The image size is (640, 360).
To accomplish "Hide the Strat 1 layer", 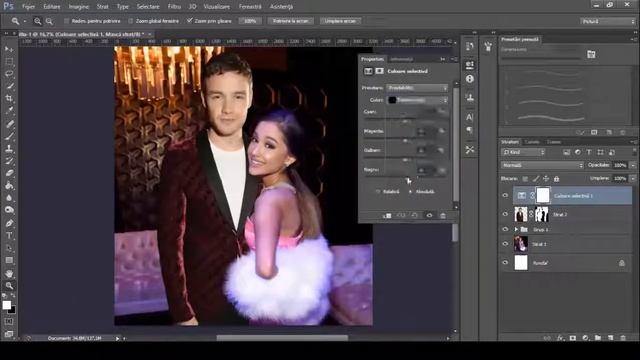I will pyautogui.click(x=505, y=244).
